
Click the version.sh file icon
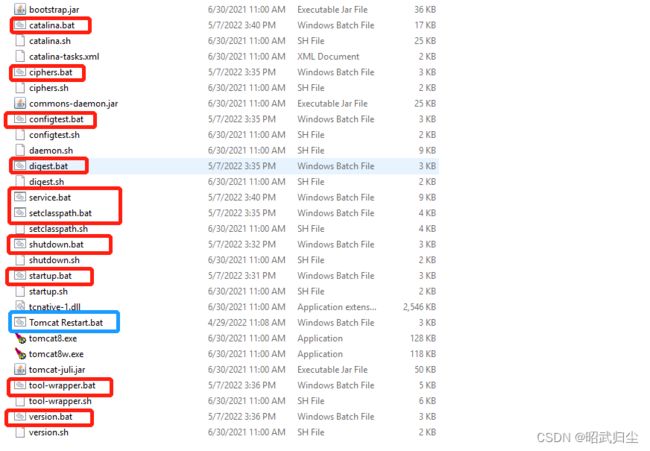[x=20, y=432]
